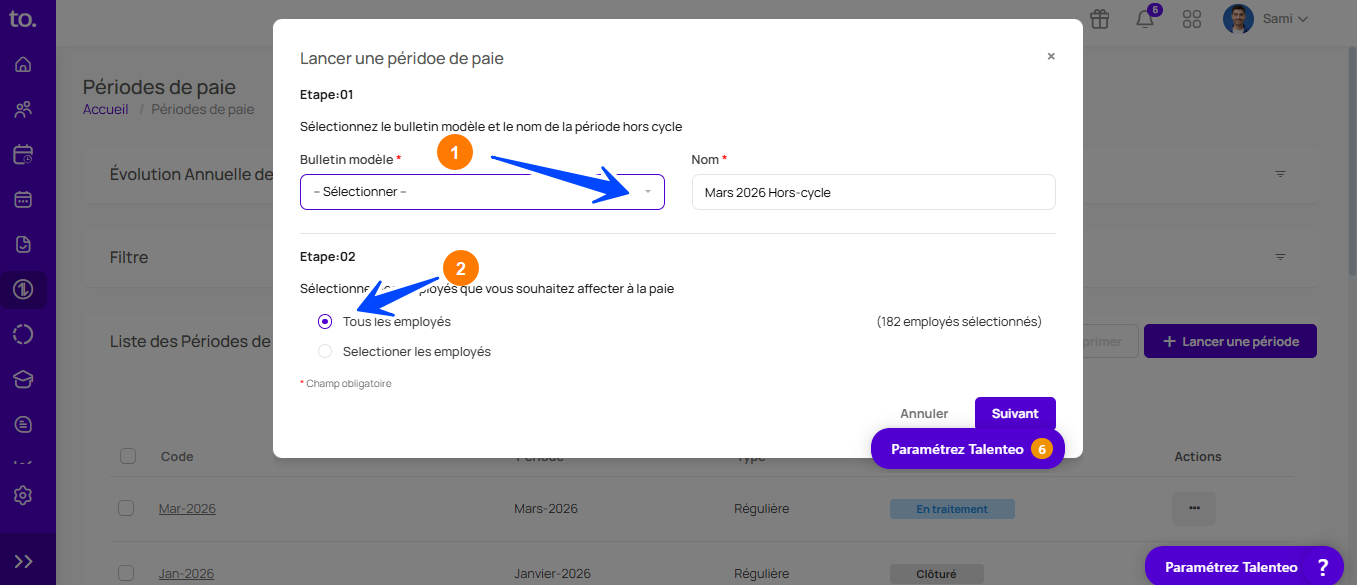Open the settings gear in sidebar

[23, 495]
